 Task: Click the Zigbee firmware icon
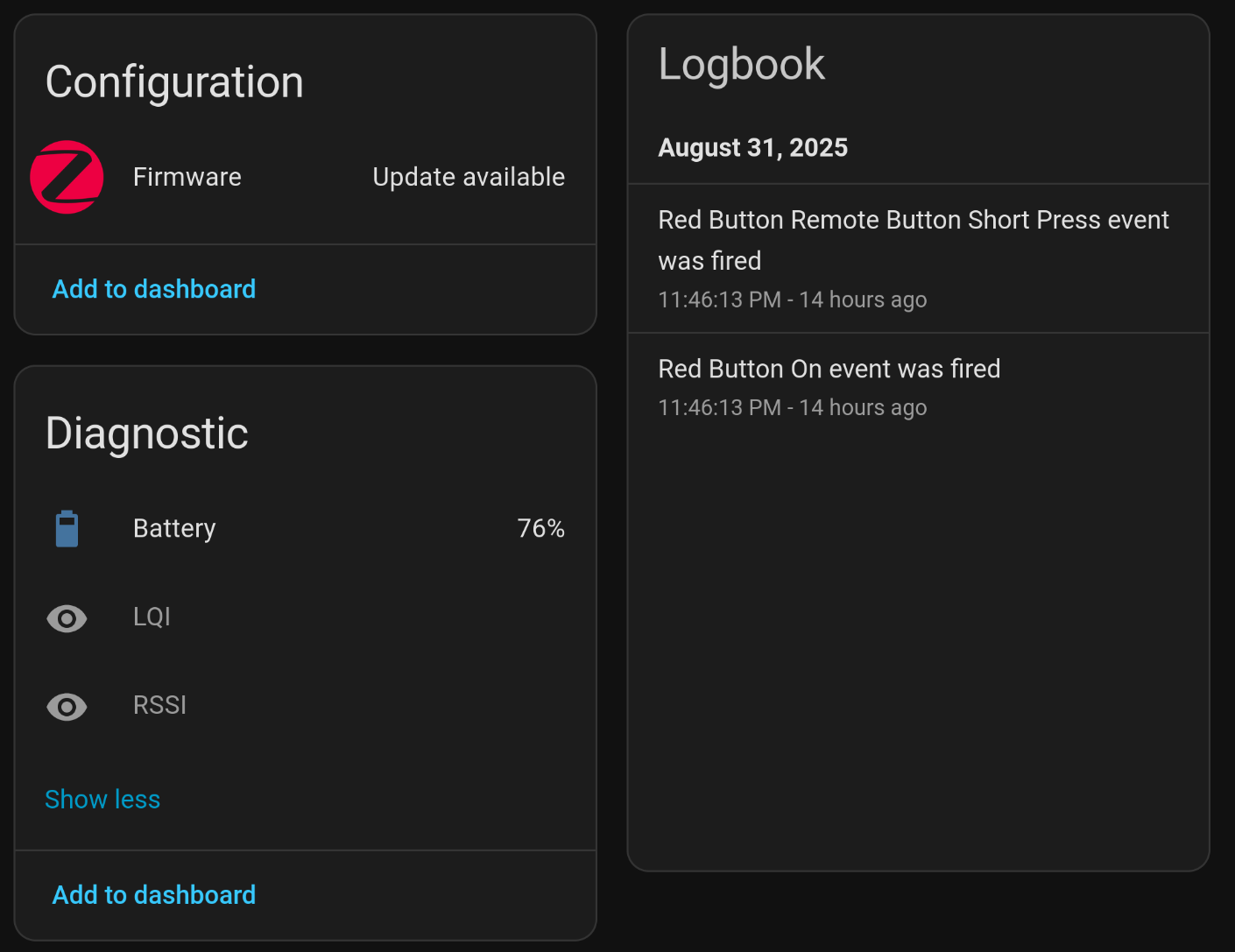(67, 177)
